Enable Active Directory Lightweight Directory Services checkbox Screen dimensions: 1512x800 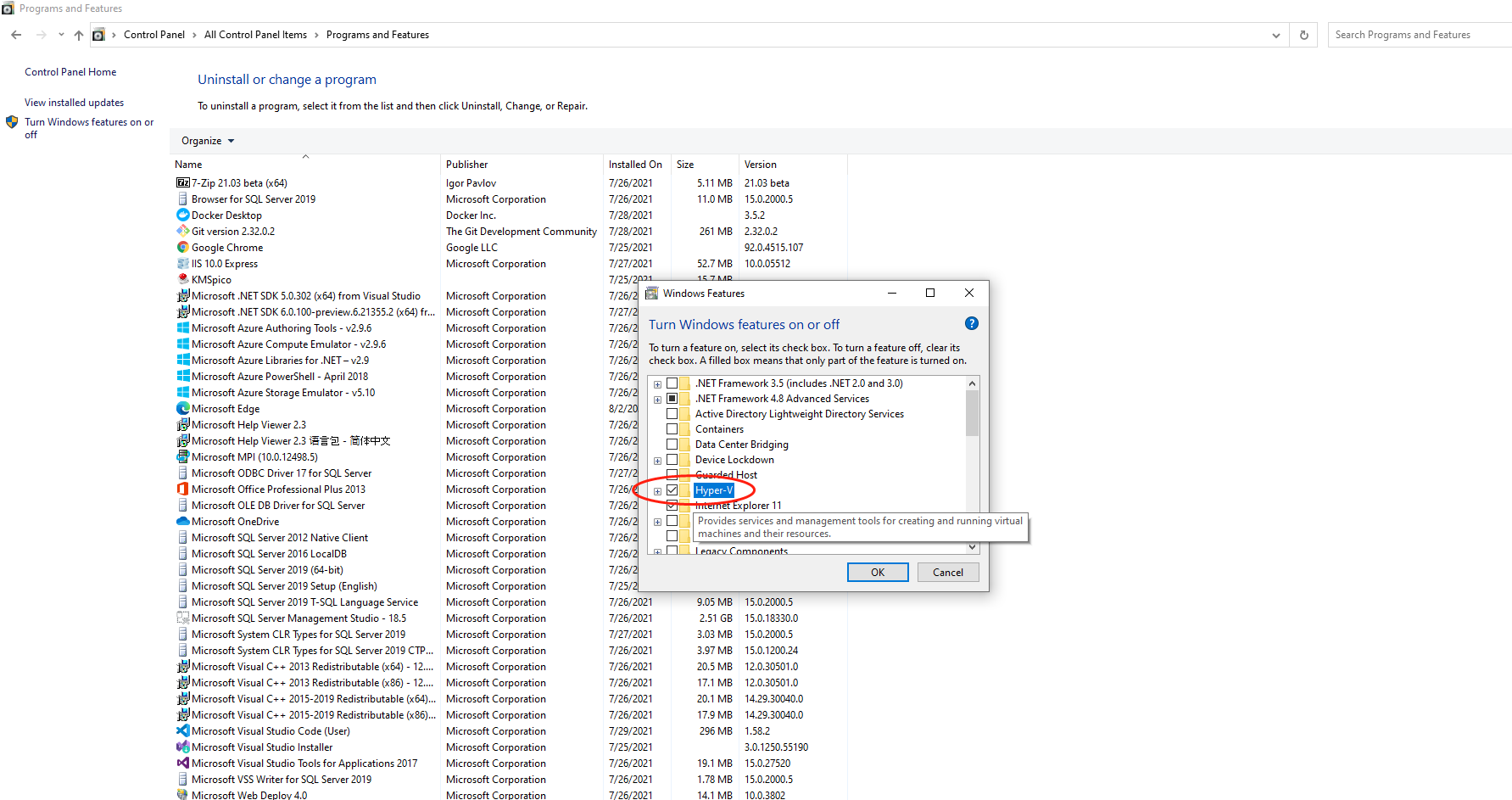(x=672, y=414)
